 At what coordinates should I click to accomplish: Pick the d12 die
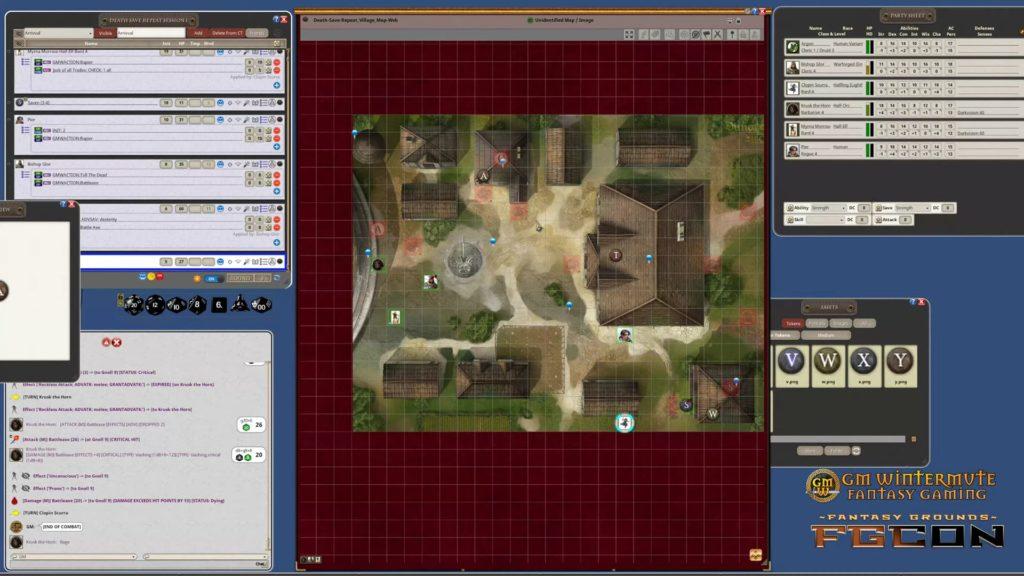[155, 304]
